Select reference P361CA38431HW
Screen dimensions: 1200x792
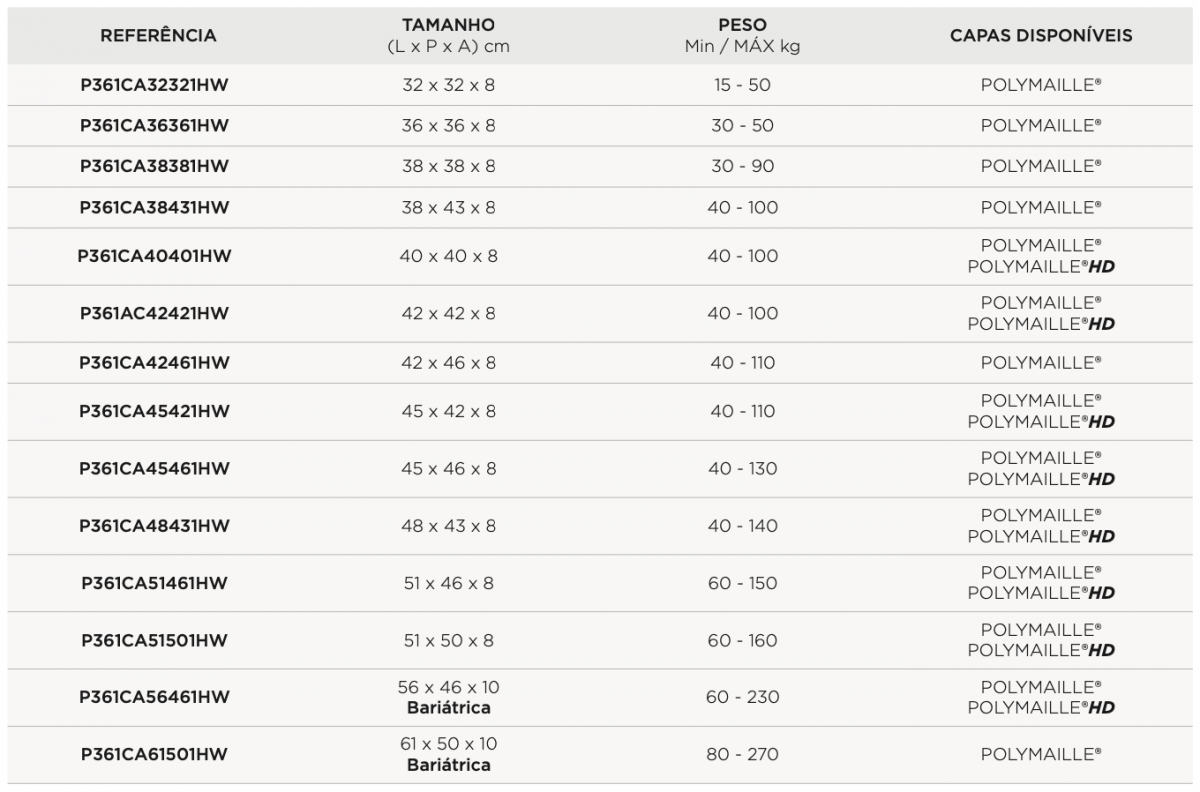coord(154,207)
